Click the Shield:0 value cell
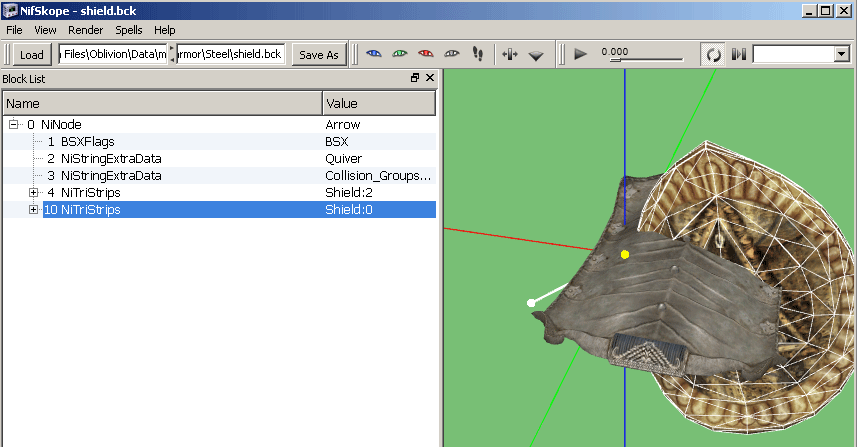 349,209
